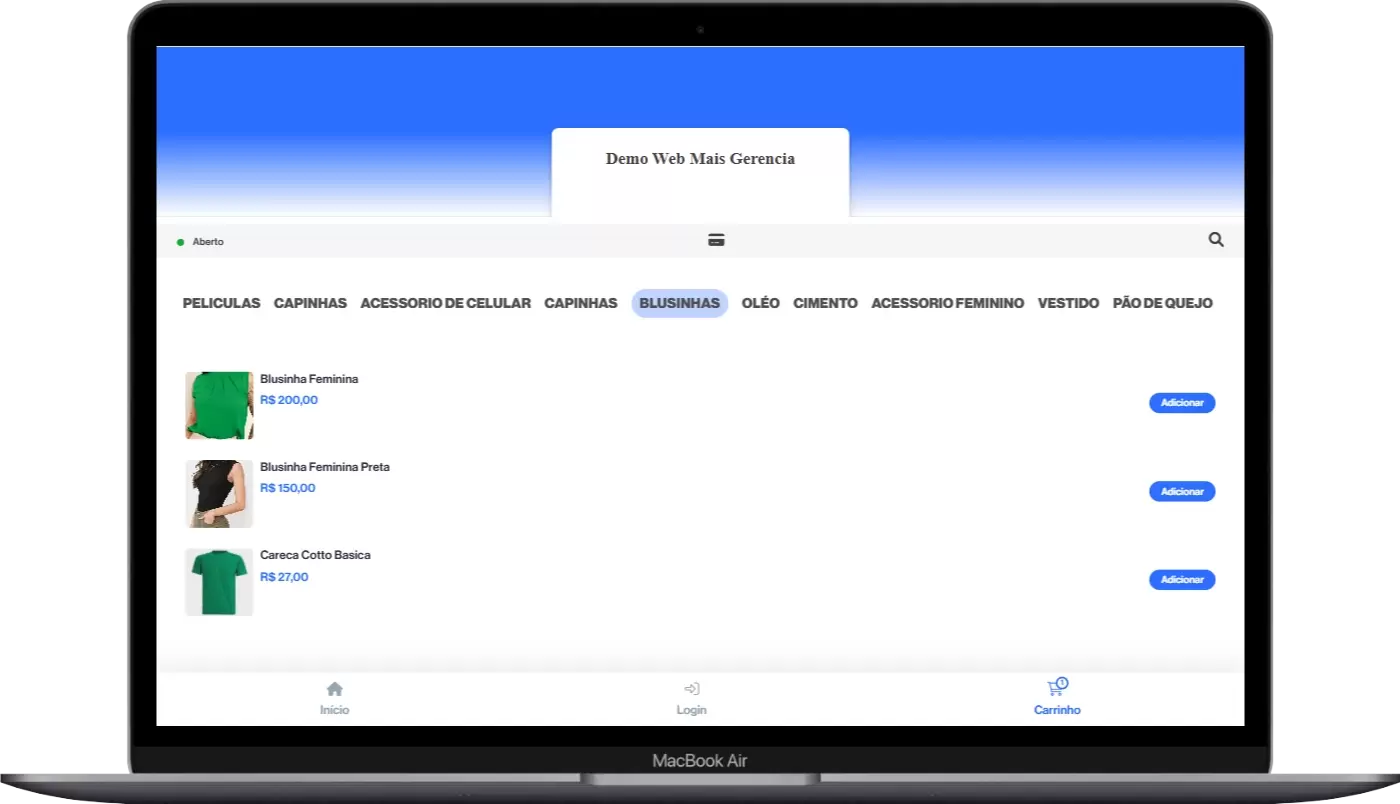Select the home icon above Inicio

(334, 688)
